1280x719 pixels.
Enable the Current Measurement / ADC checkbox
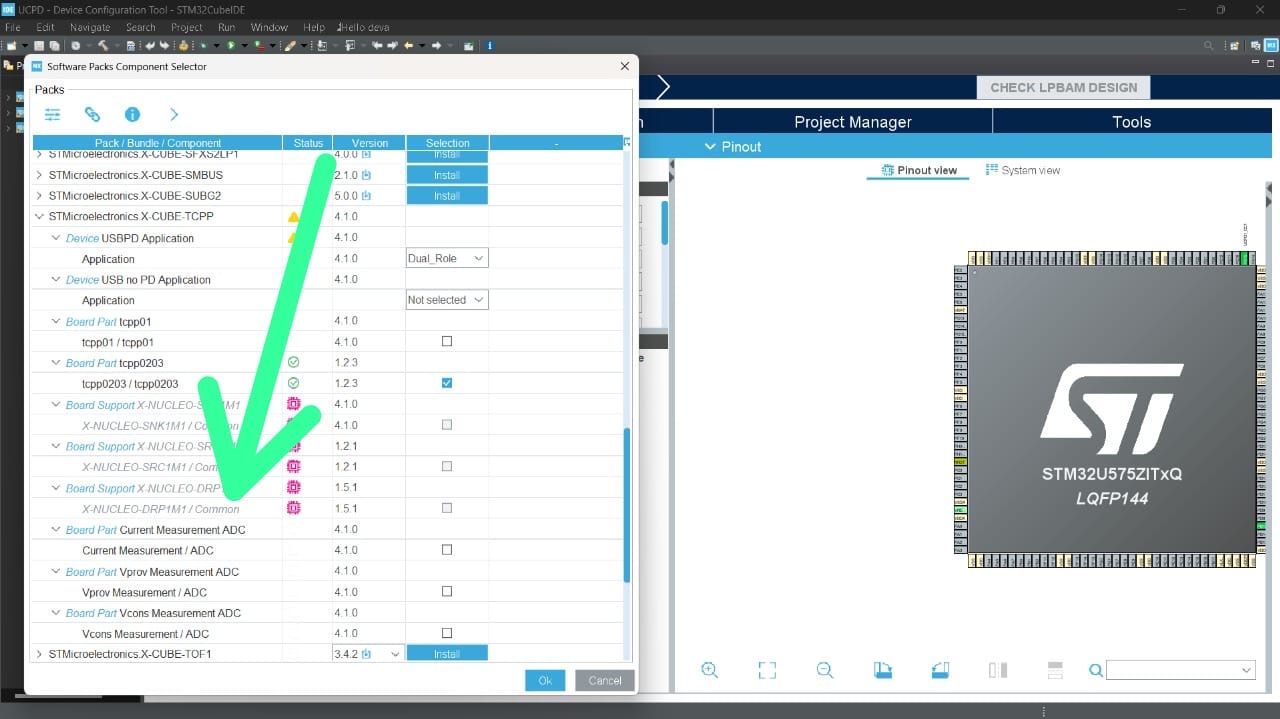click(x=447, y=549)
